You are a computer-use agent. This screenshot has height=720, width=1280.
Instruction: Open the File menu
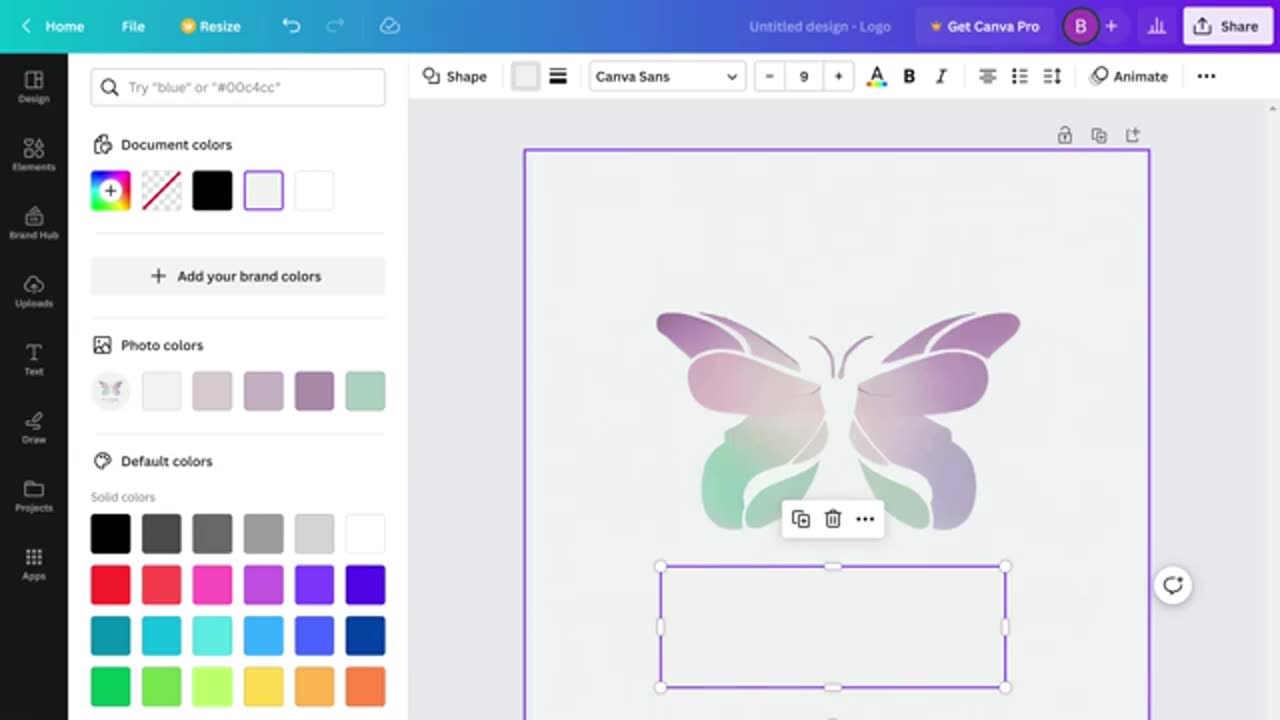tap(133, 26)
